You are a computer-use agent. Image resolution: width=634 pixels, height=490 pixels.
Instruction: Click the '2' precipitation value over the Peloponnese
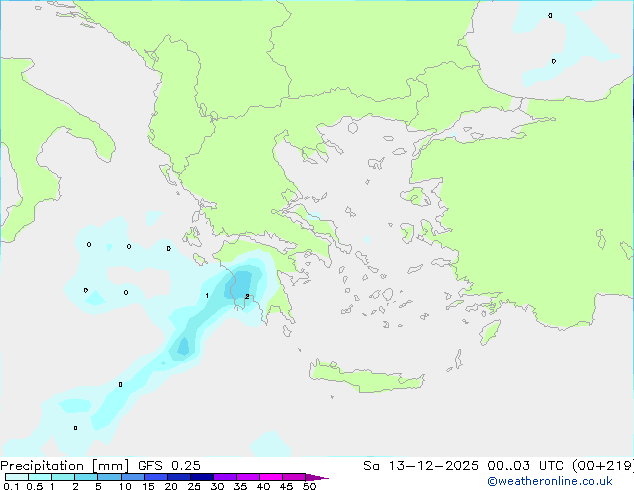pyautogui.click(x=247, y=296)
